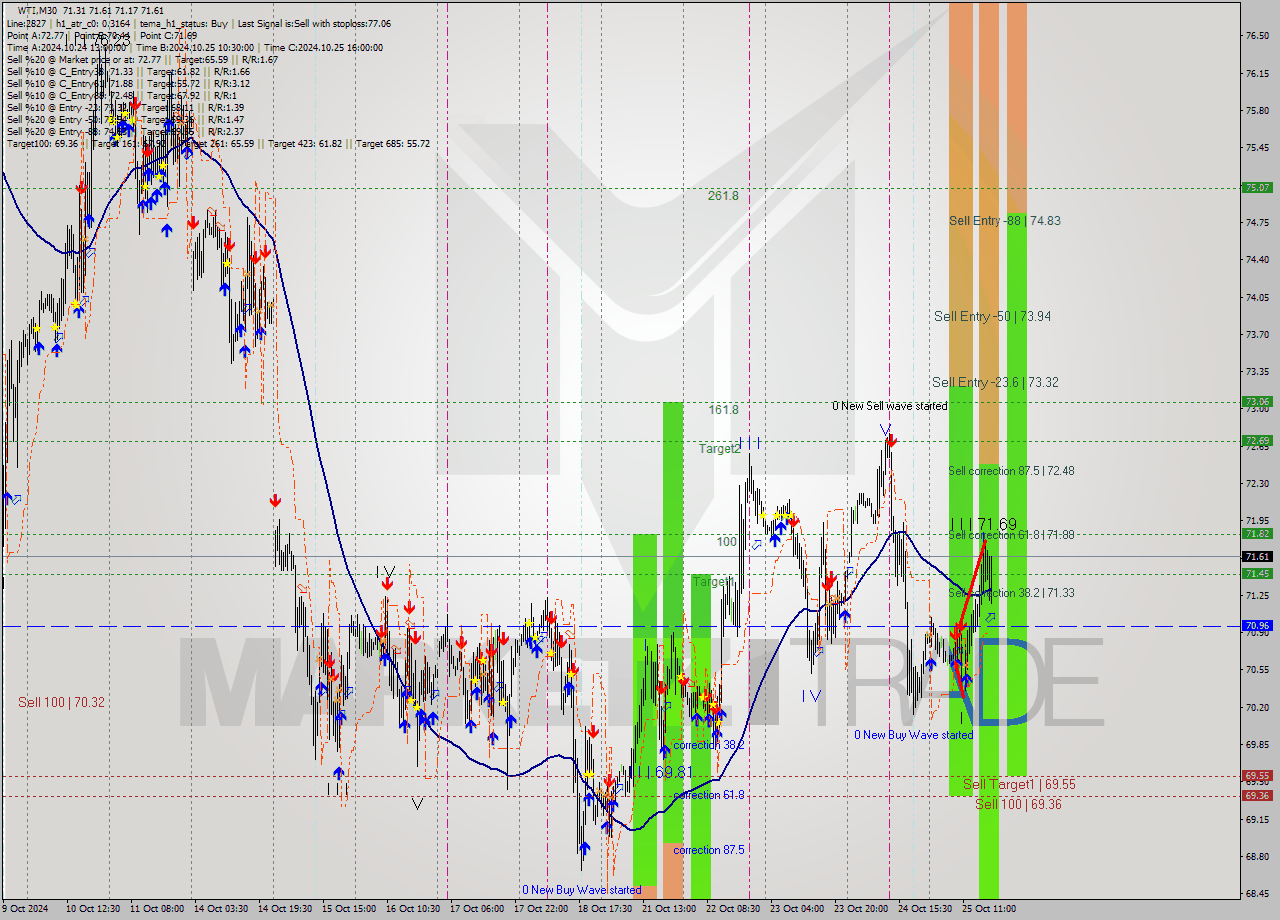1280x920 pixels.
Task: Click 'Sell correction 87.5 | 72.48' label
Action: [x=1011, y=470]
